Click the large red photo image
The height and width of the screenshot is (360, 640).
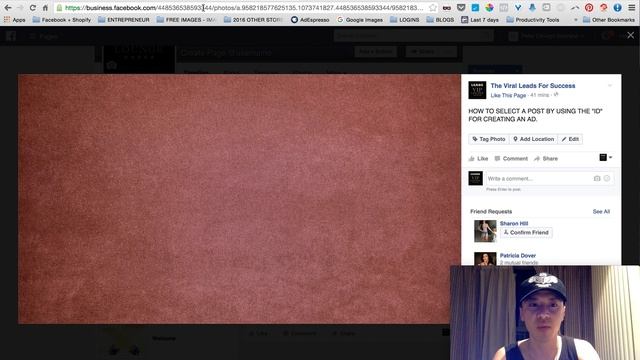point(239,199)
